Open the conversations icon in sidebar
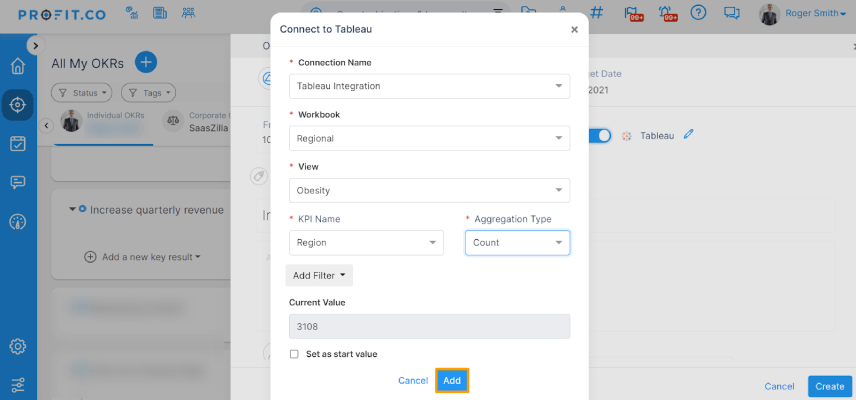Screen dimensions: 856x400 pos(18,182)
